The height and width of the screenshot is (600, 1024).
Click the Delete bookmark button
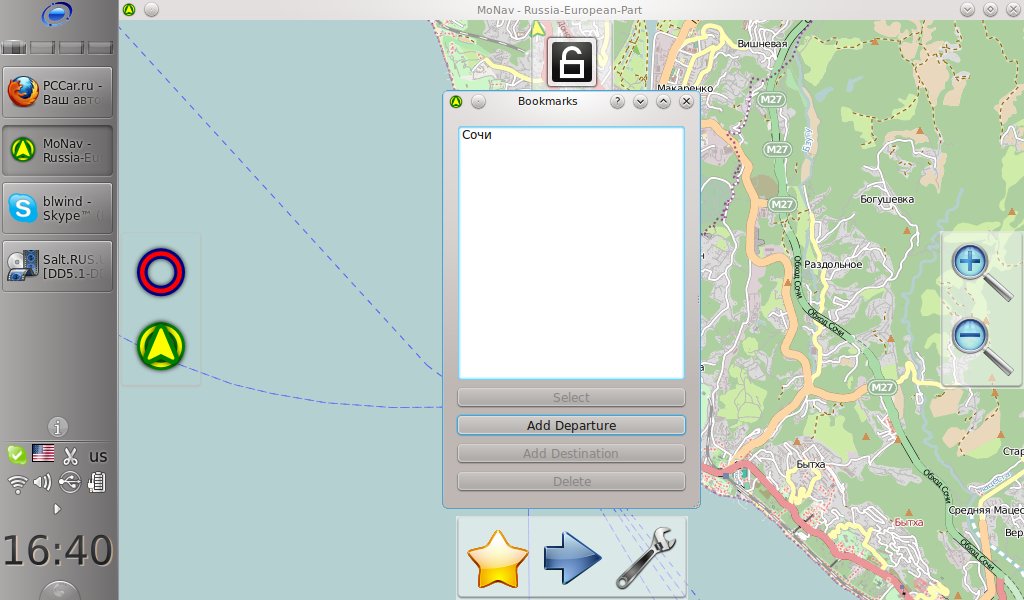tap(571, 481)
